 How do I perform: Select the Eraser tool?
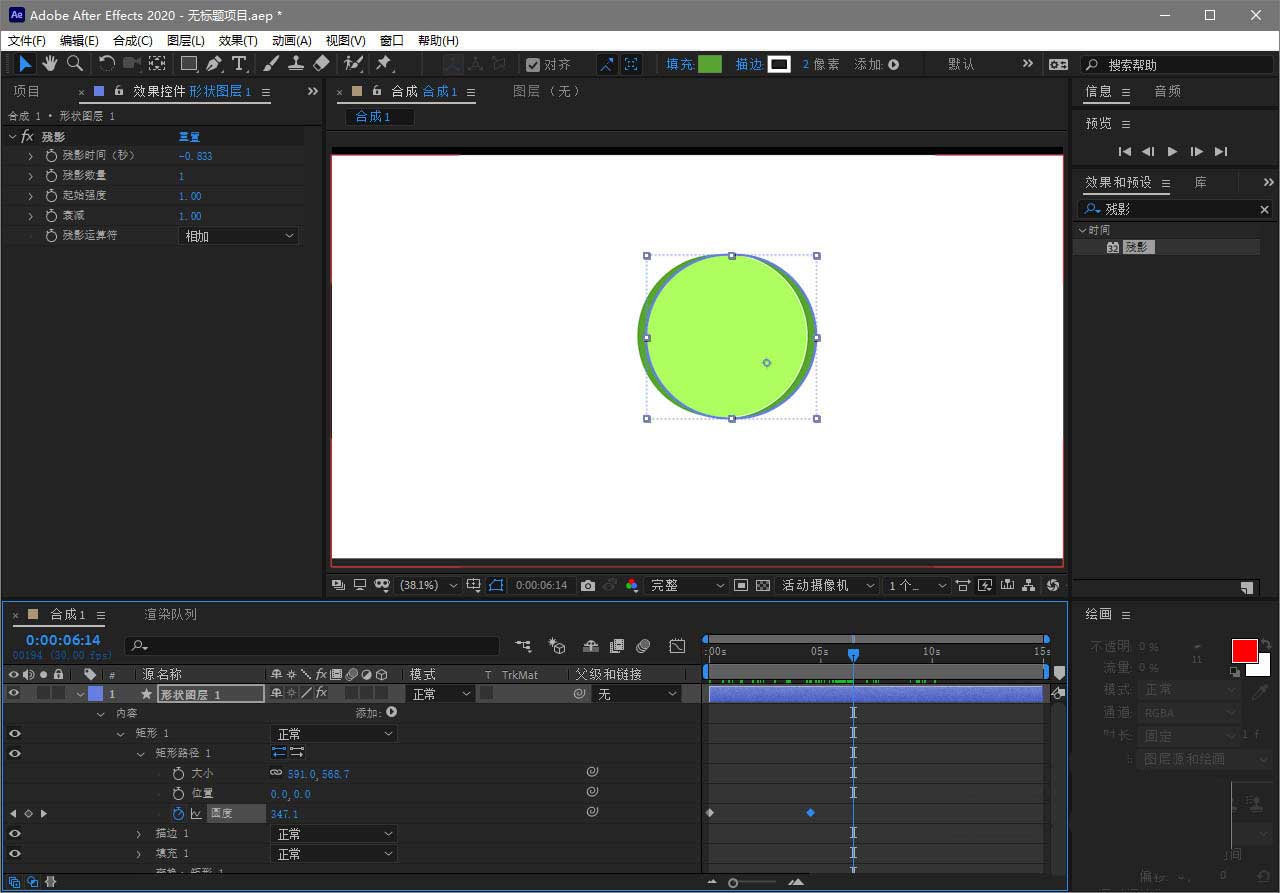pyautogui.click(x=321, y=64)
